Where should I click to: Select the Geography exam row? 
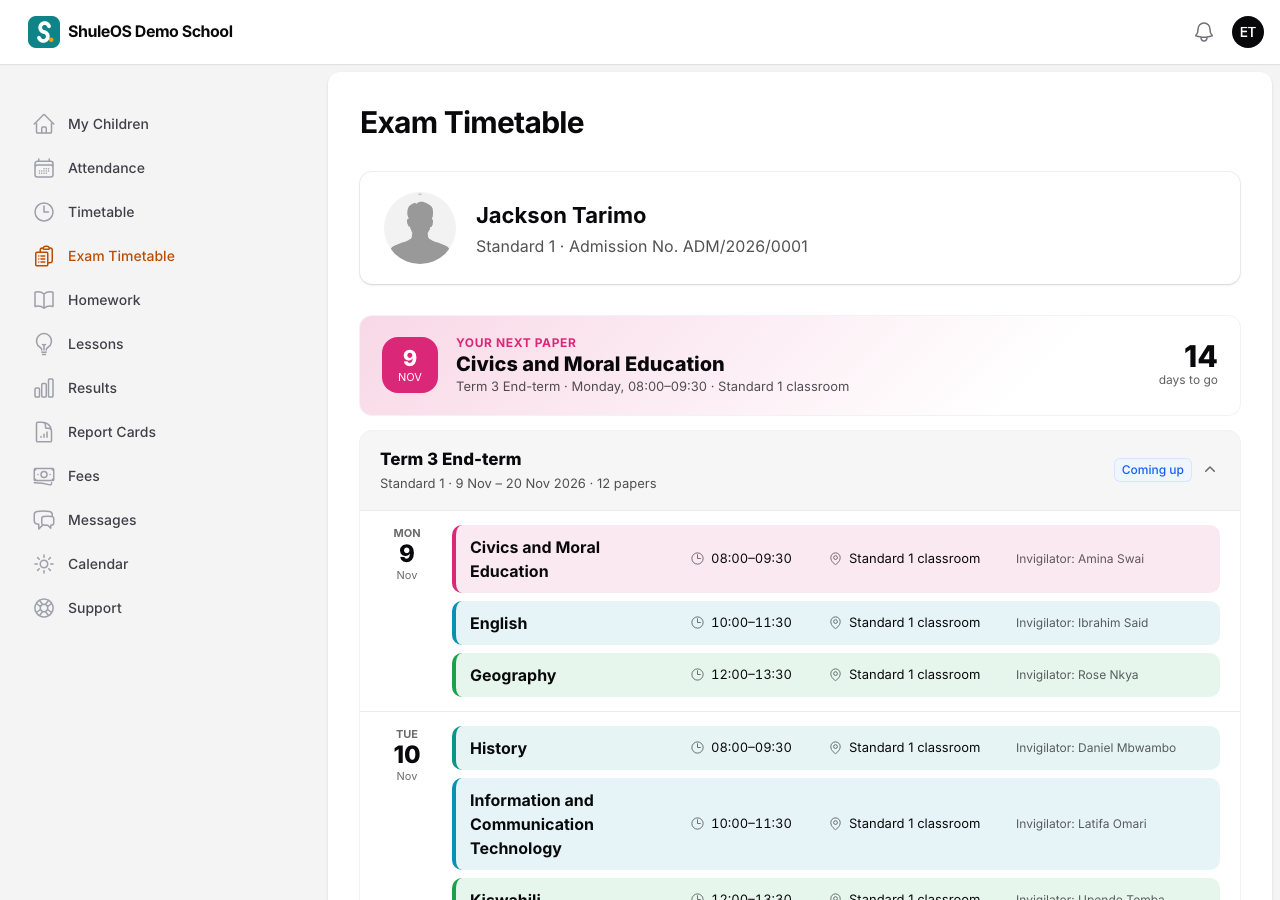pyautogui.click(x=836, y=675)
